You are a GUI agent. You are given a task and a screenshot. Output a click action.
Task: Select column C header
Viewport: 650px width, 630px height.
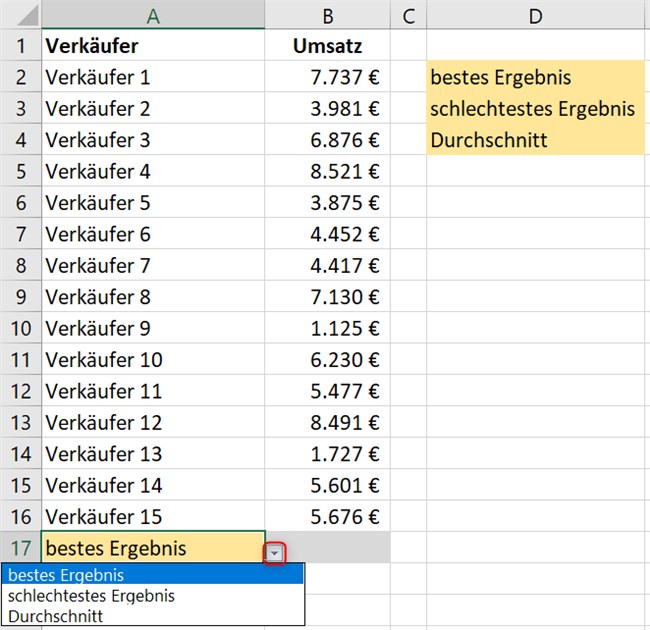(x=408, y=15)
